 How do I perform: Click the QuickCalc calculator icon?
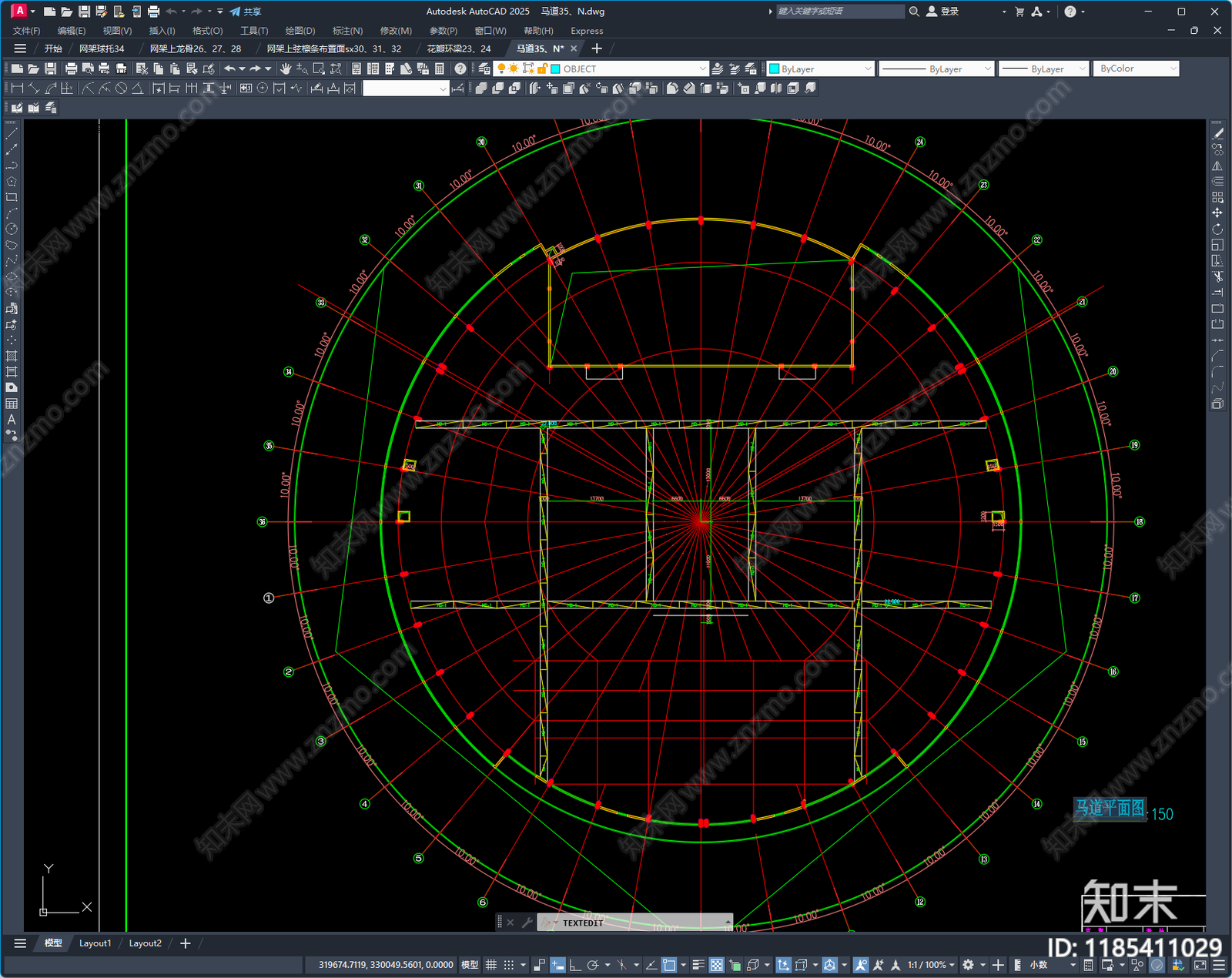[x=440, y=69]
